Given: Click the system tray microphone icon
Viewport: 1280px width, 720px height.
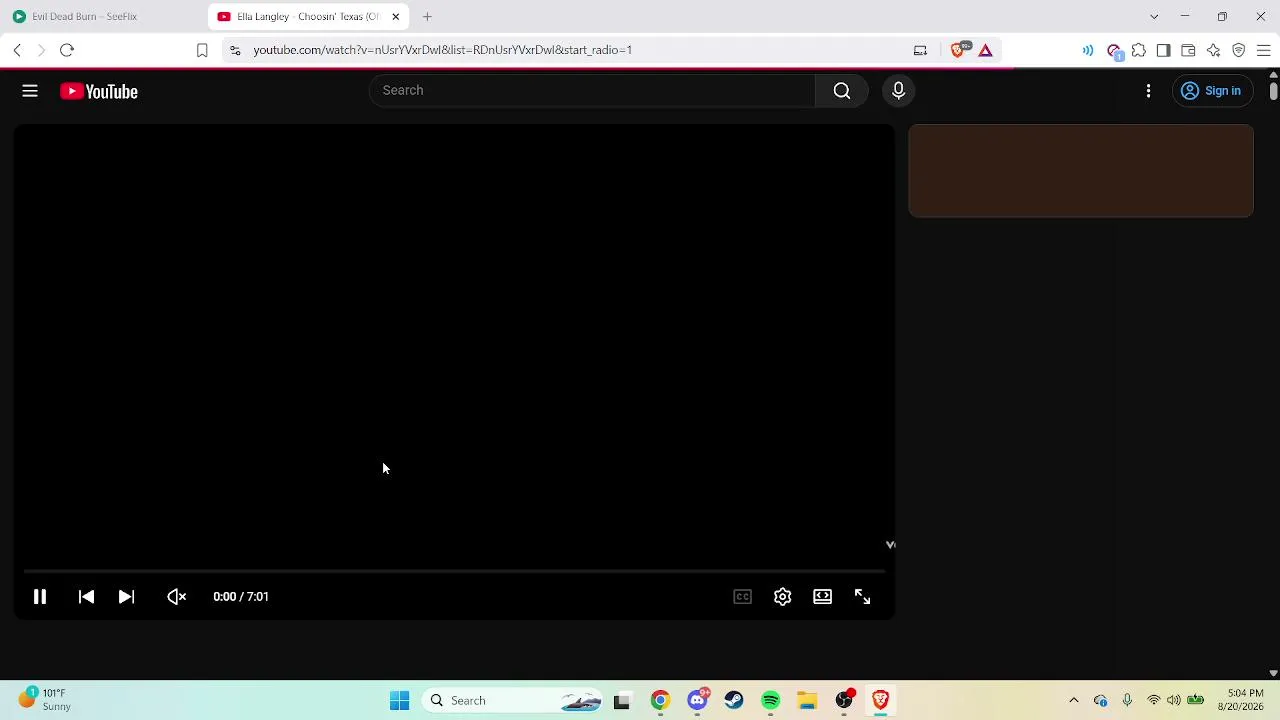Looking at the screenshot, I should [x=1127, y=701].
